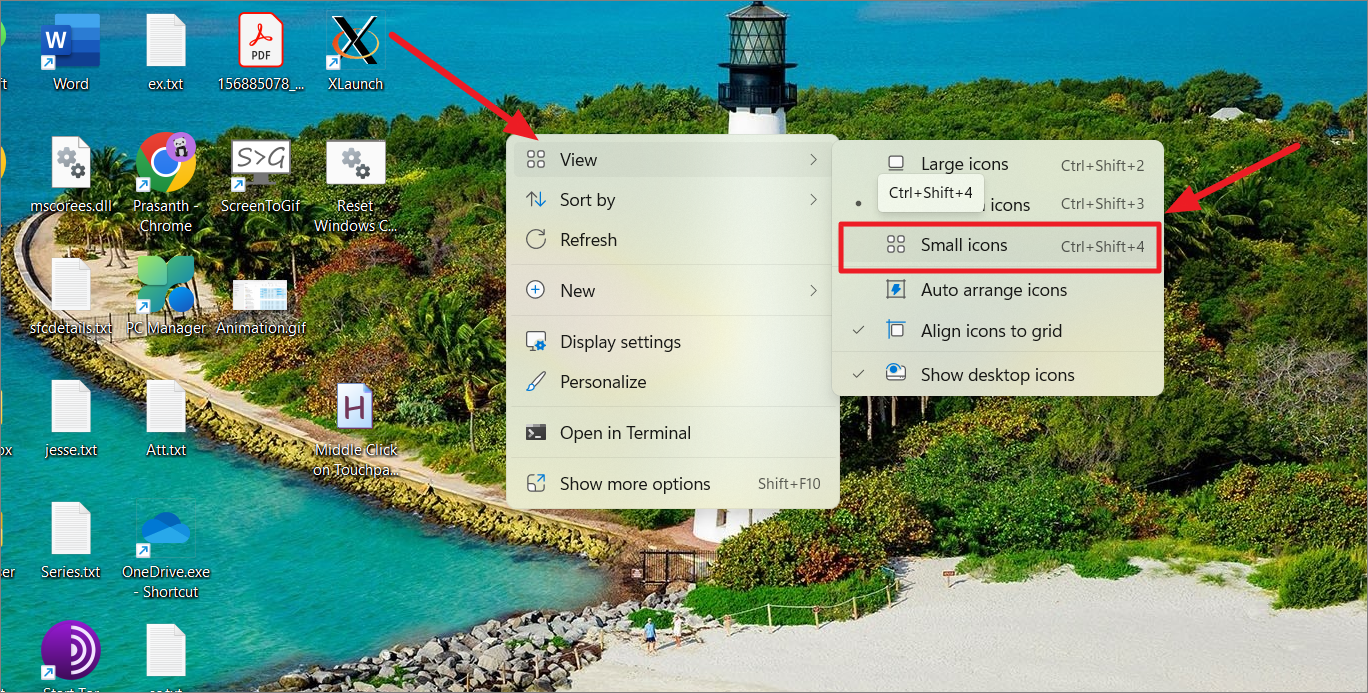This screenshot has width=1368, height=693.
Task: Select Refresh from the context menu
Action: (587, 239)
